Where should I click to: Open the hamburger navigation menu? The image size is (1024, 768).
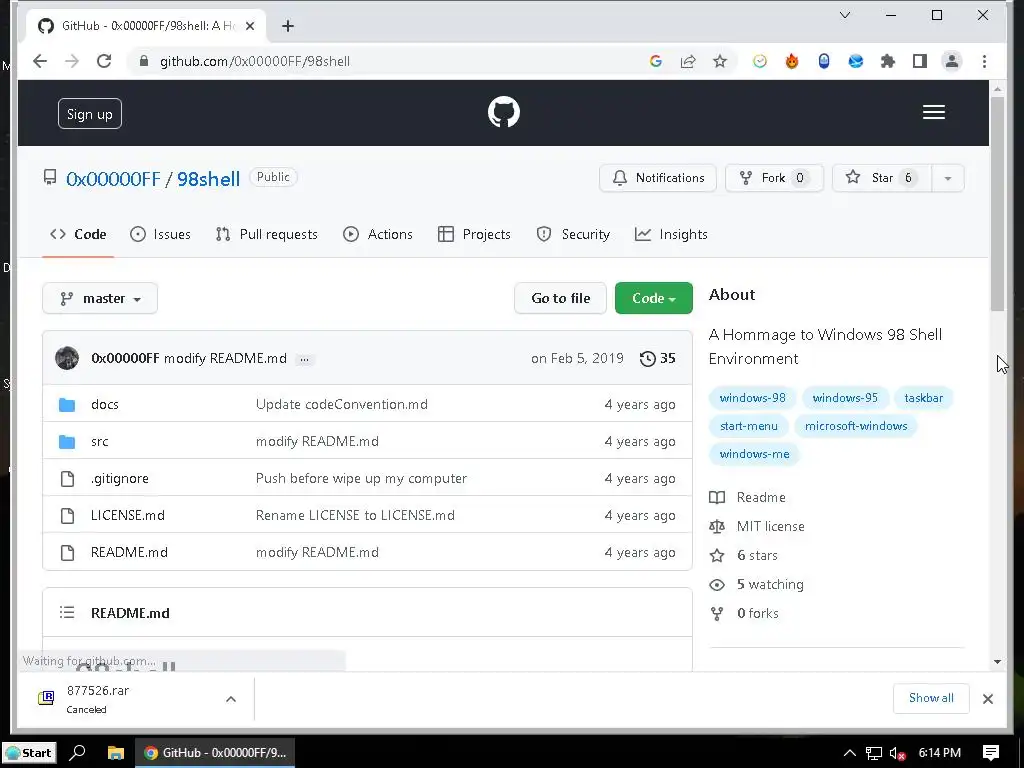pyautogui.click(x=933, y=112)
